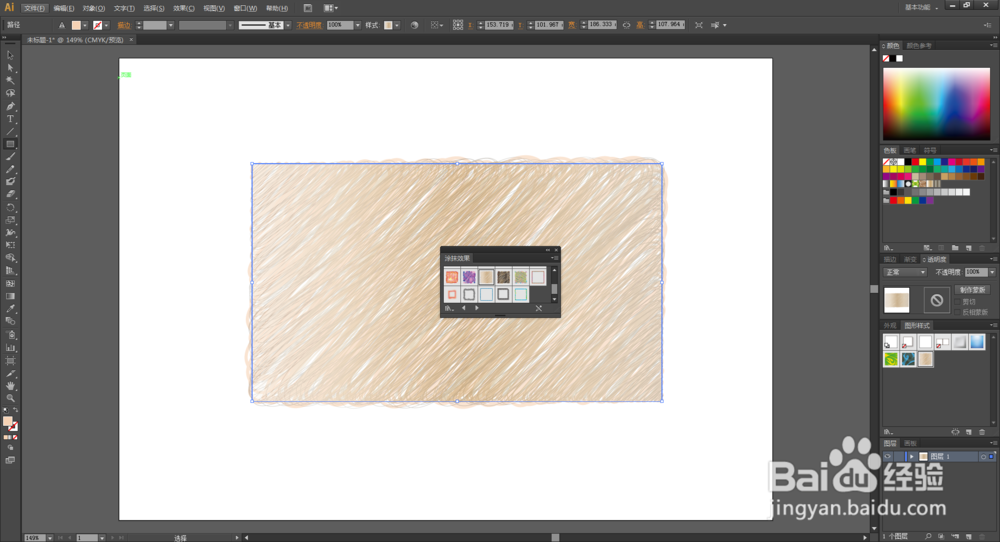Select the Magic Wand tool

(10, 81)
